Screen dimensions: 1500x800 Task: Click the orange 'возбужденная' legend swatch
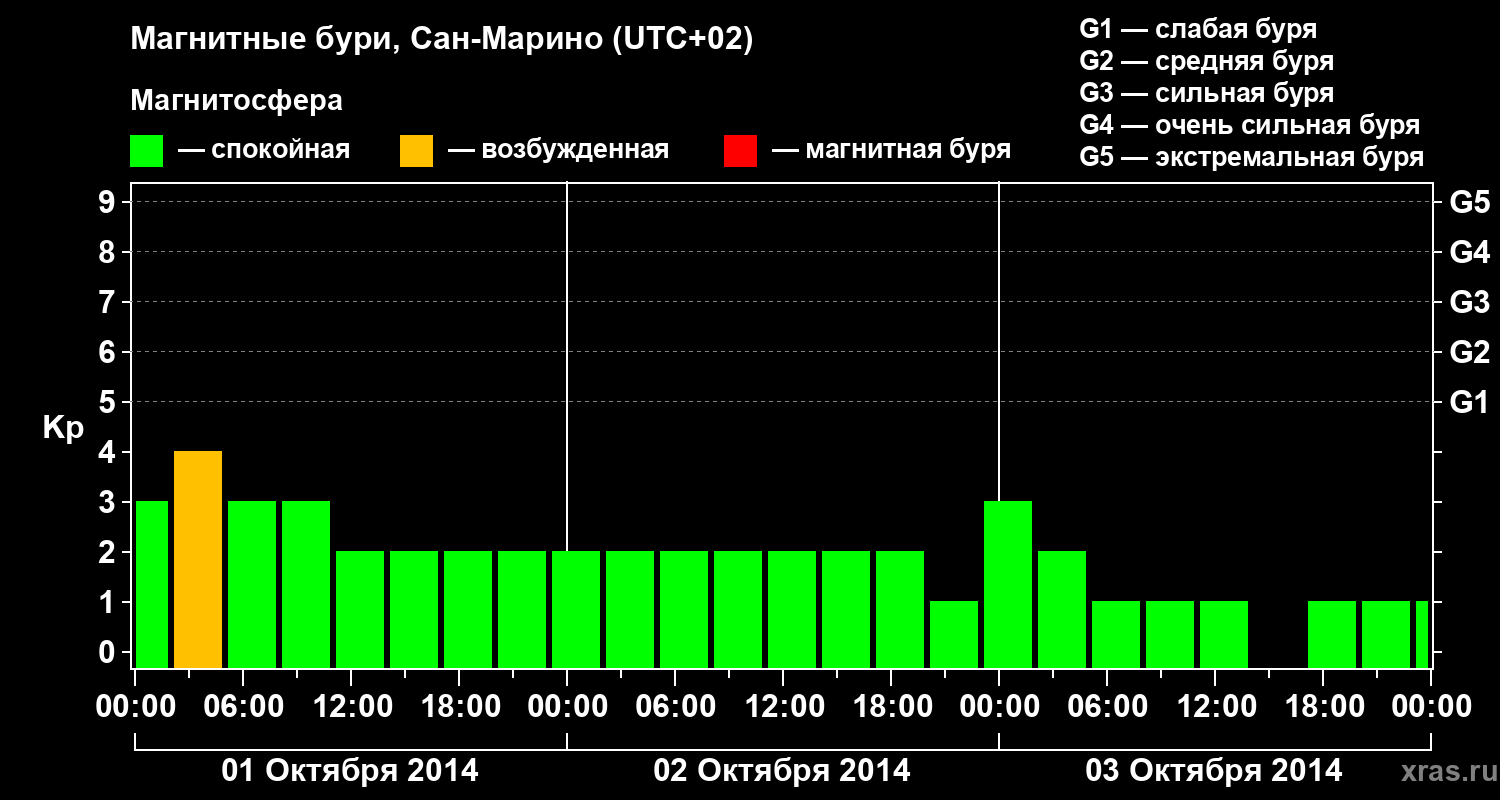click(x=416, y=150)
